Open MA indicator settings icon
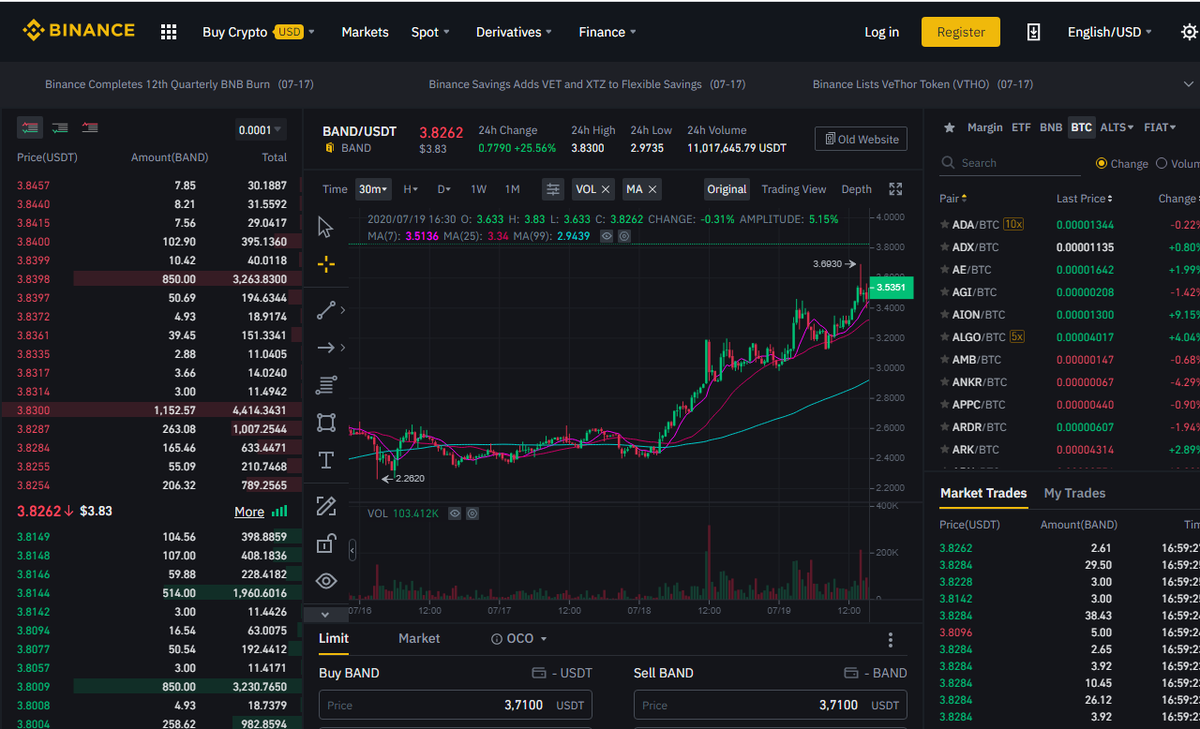This screenshot has height=729, width=1200. click(x=624, y=236)
